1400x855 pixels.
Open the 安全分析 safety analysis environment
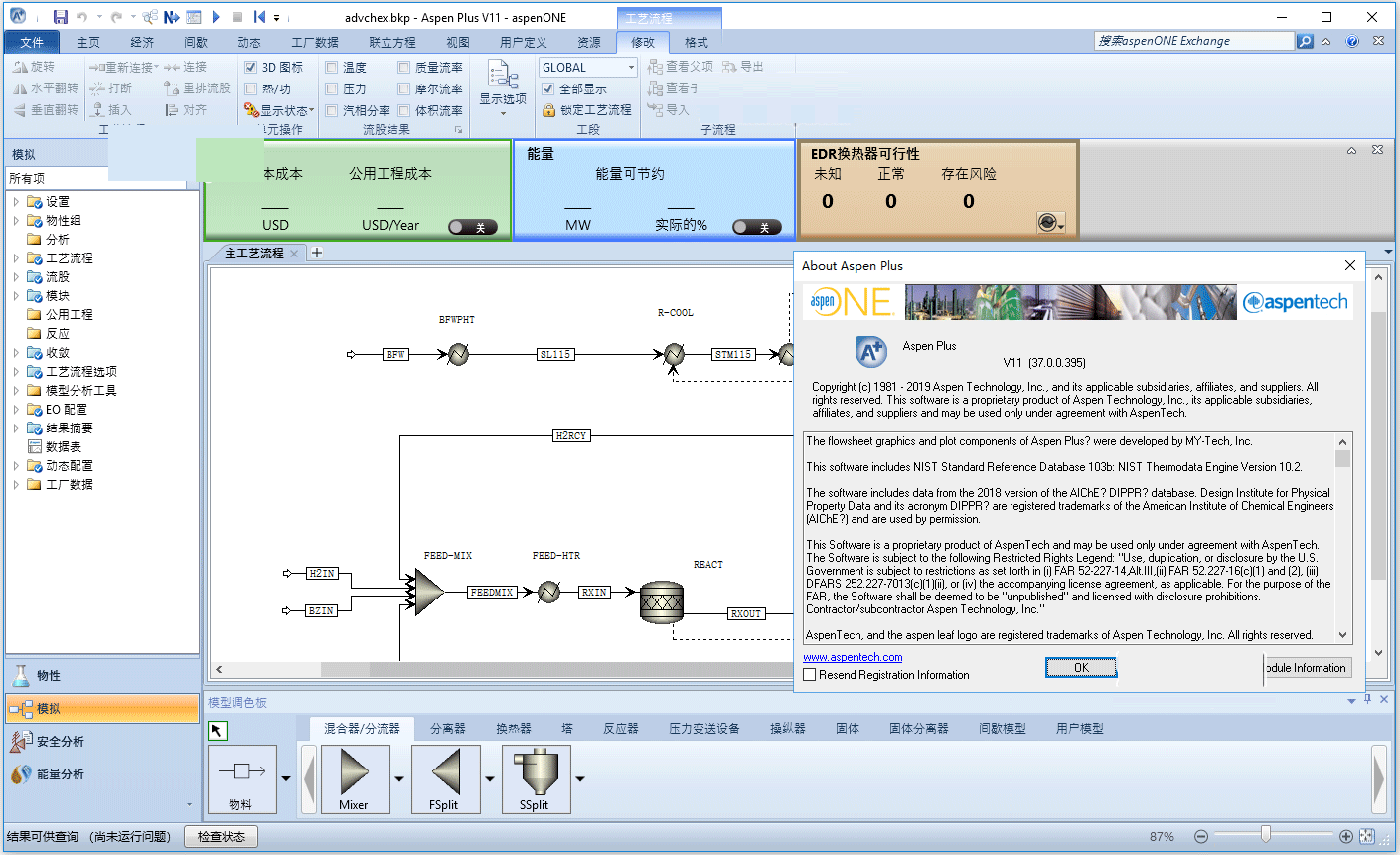pos(102,741)
